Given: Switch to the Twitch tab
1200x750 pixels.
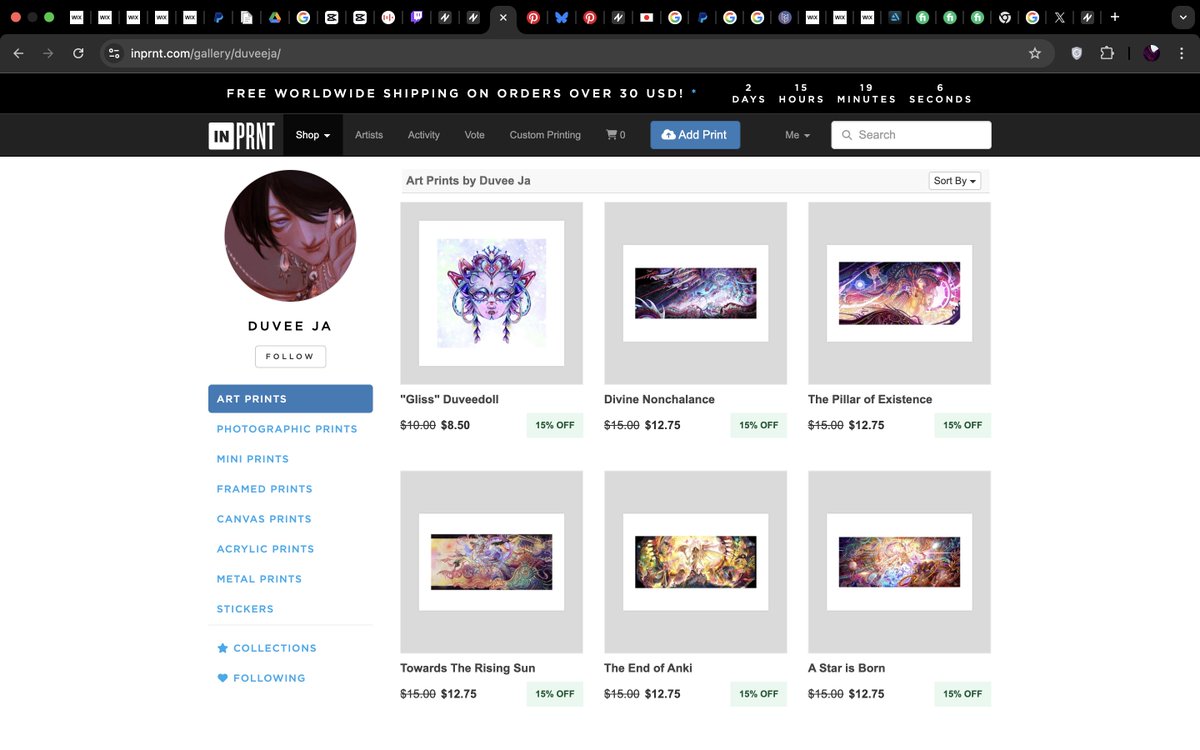Looking at the screenshot, I should pyautogui.click(x=416, y=17).
